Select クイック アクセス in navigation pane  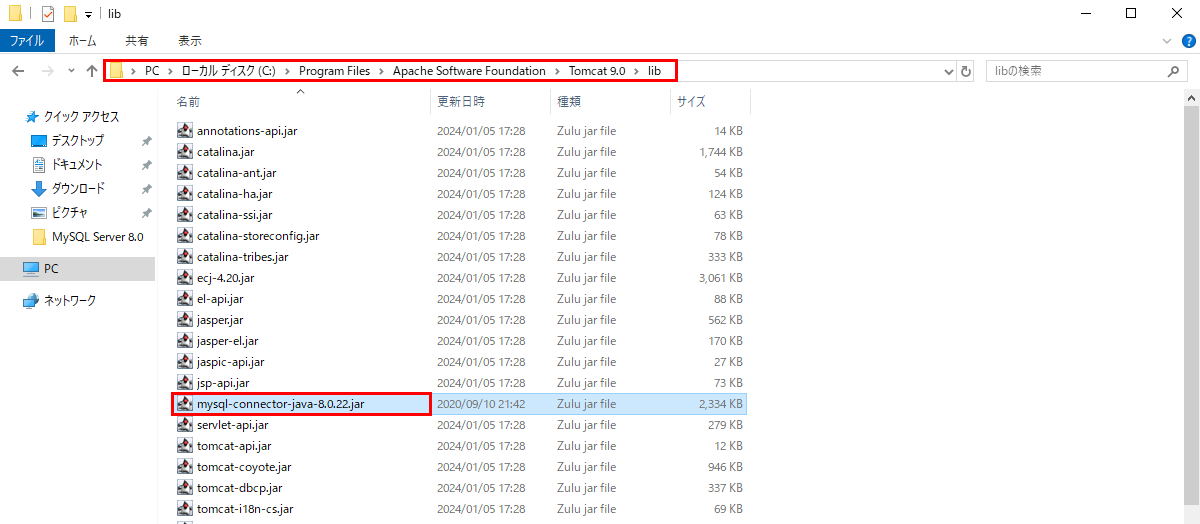coord(81,117)
